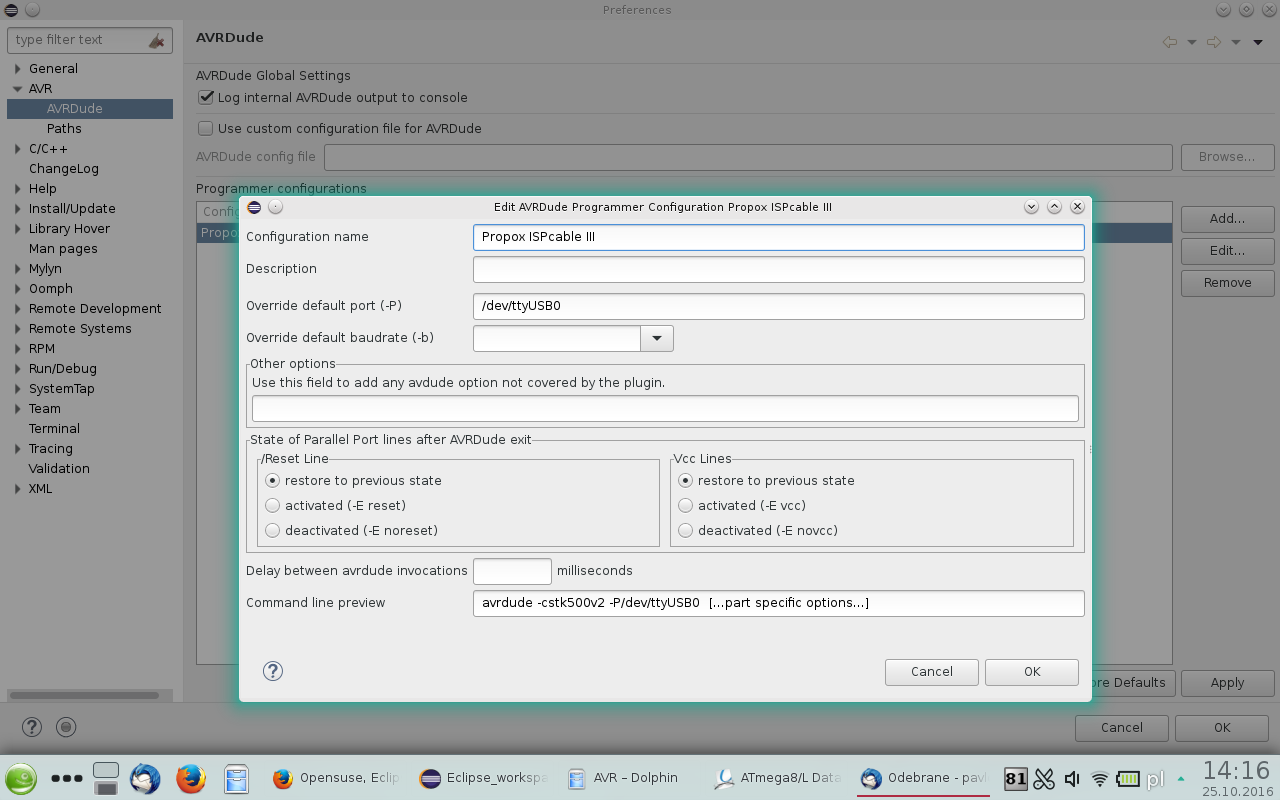
Task: Select Paths under AVR in the tree
Action: 64,129
